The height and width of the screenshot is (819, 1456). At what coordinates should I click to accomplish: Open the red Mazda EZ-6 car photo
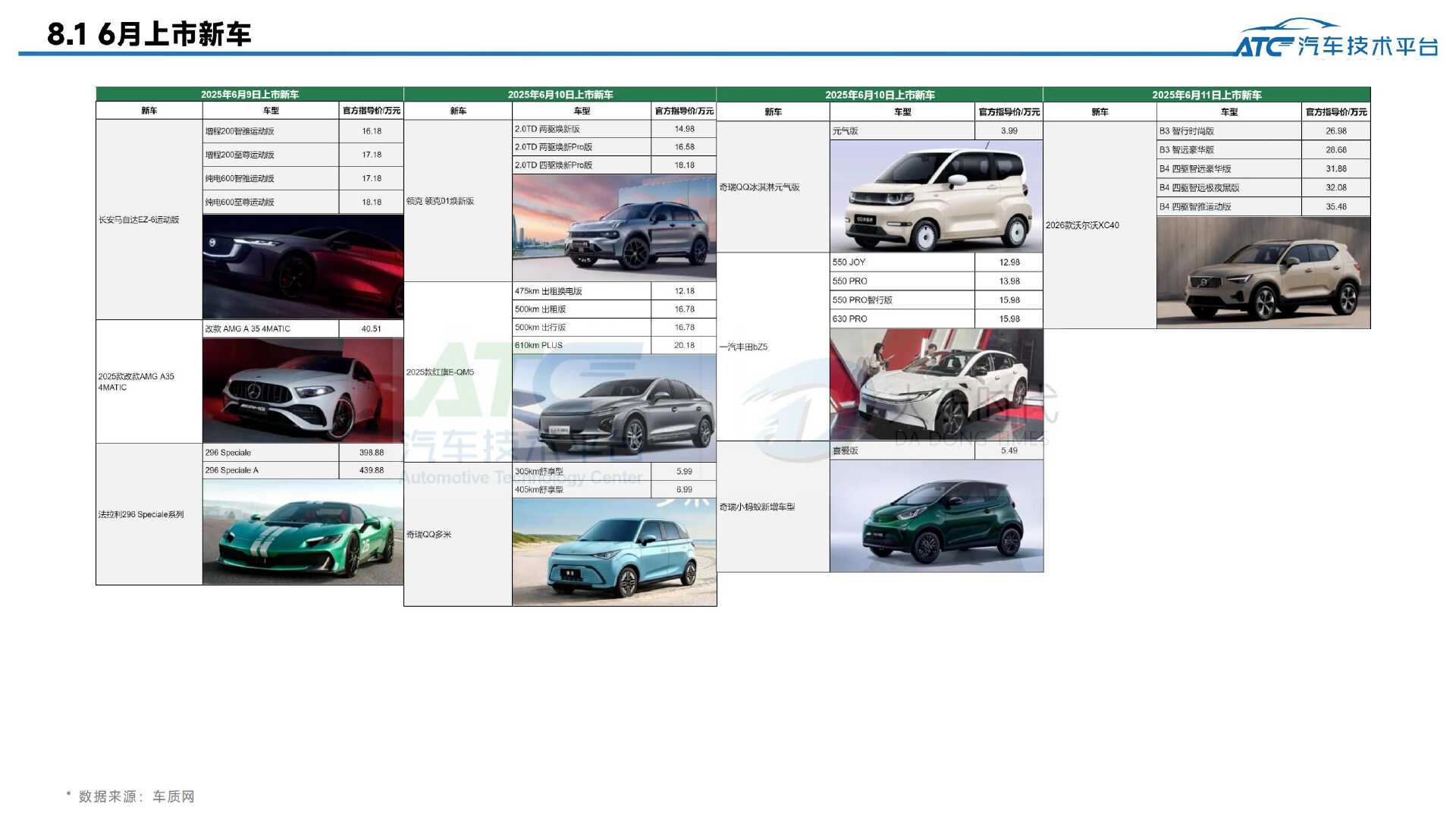pos(303,266)
